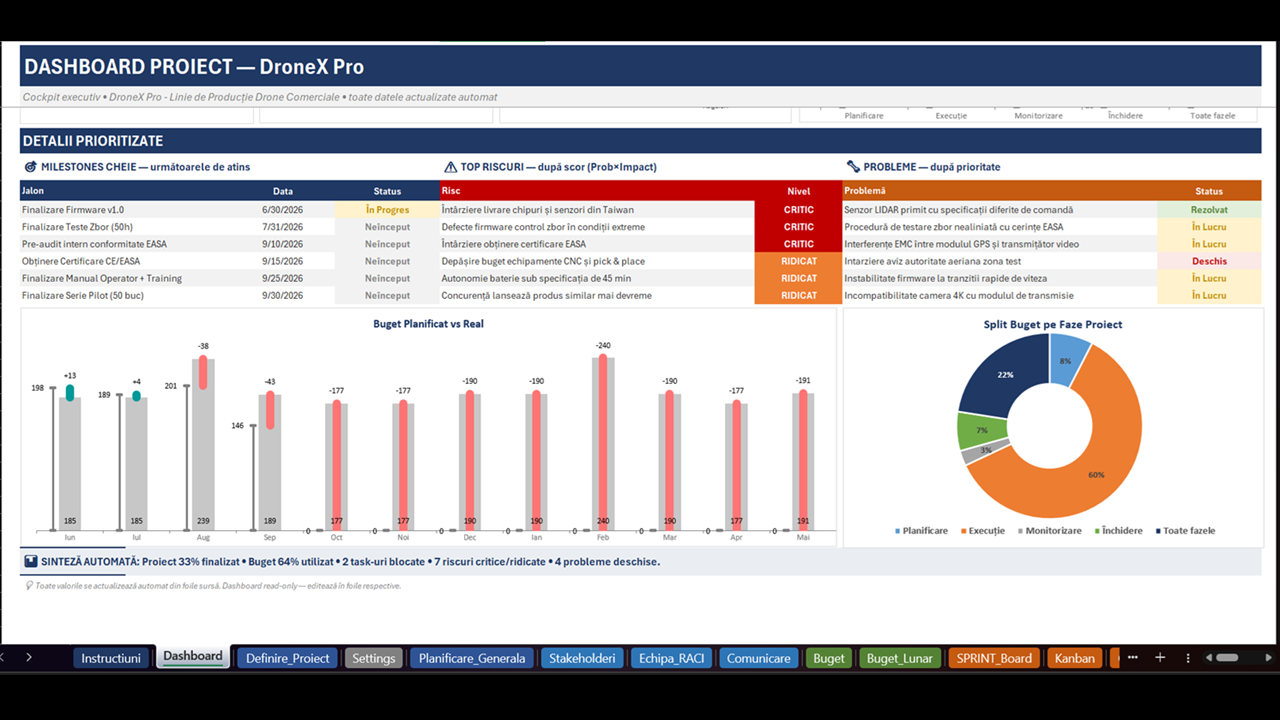Viewport: 1280px width, 720px height.
Task: Click the TOP RISCURI warning triangle icon
Action: point(451,167)
